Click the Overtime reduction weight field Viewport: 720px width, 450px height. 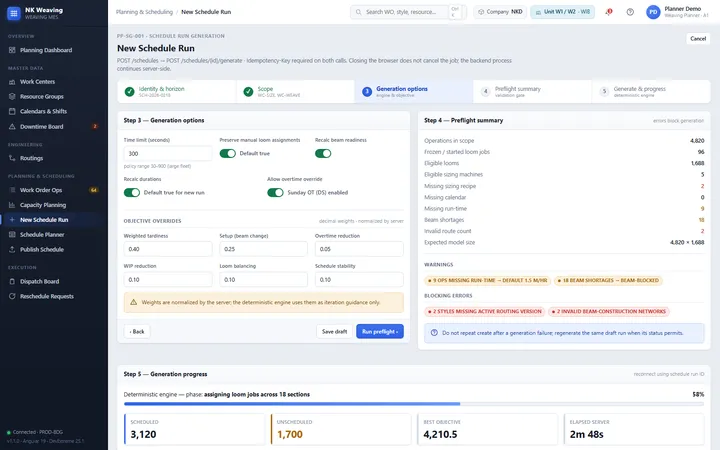(x=359, y=249)
